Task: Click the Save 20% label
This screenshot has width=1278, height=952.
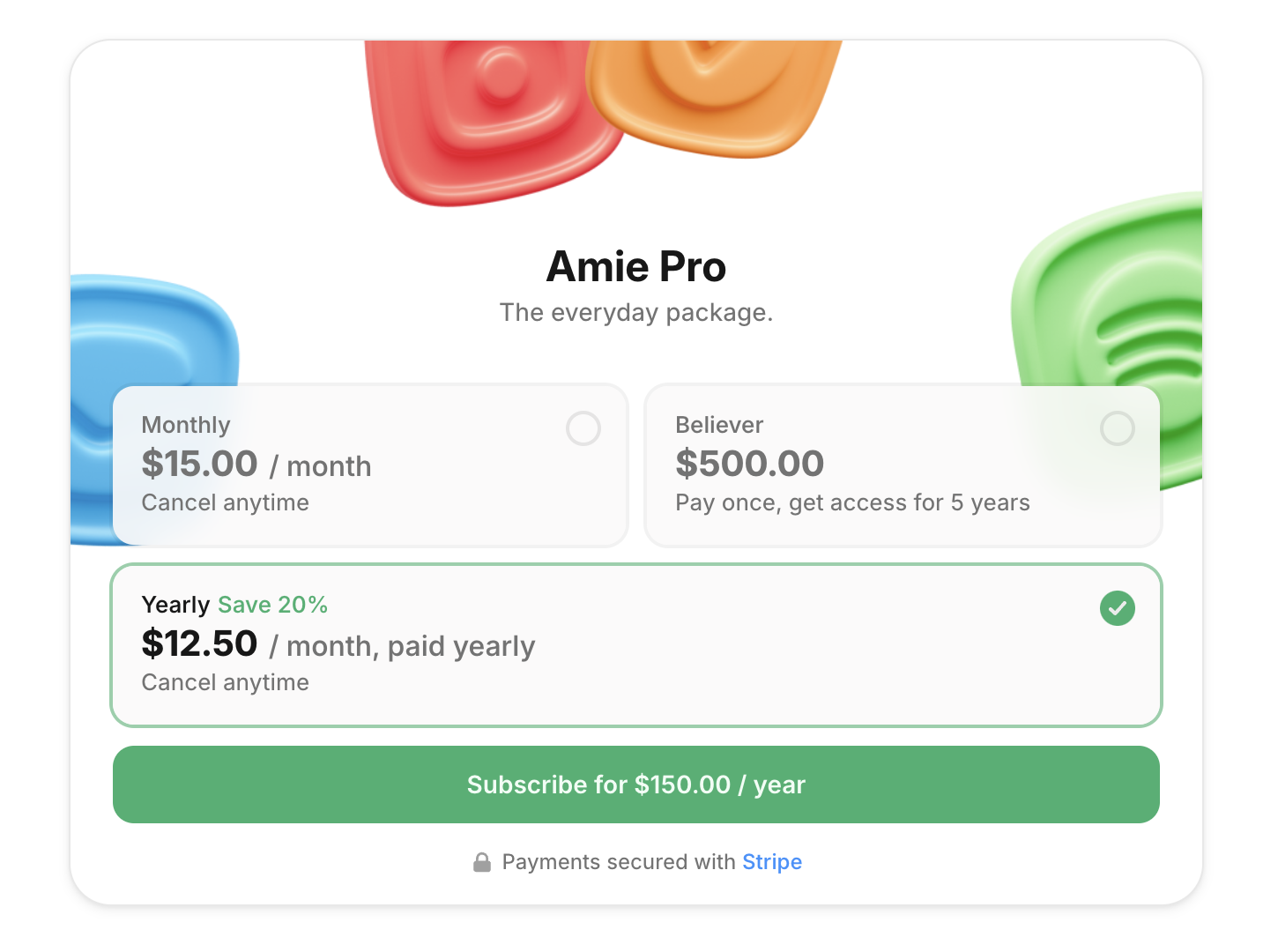Action: click(272, 605)
